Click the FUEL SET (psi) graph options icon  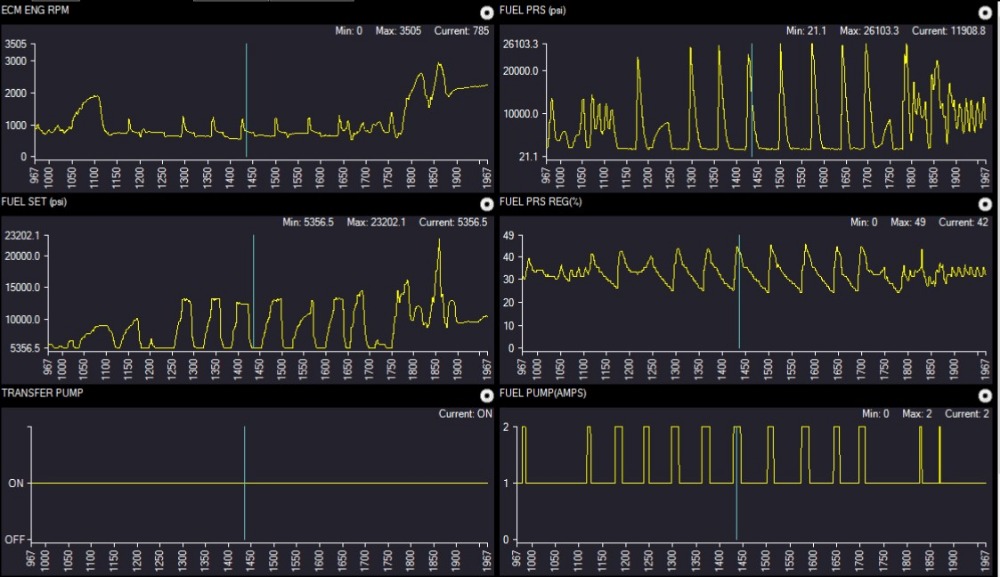[x=487, y=203]
